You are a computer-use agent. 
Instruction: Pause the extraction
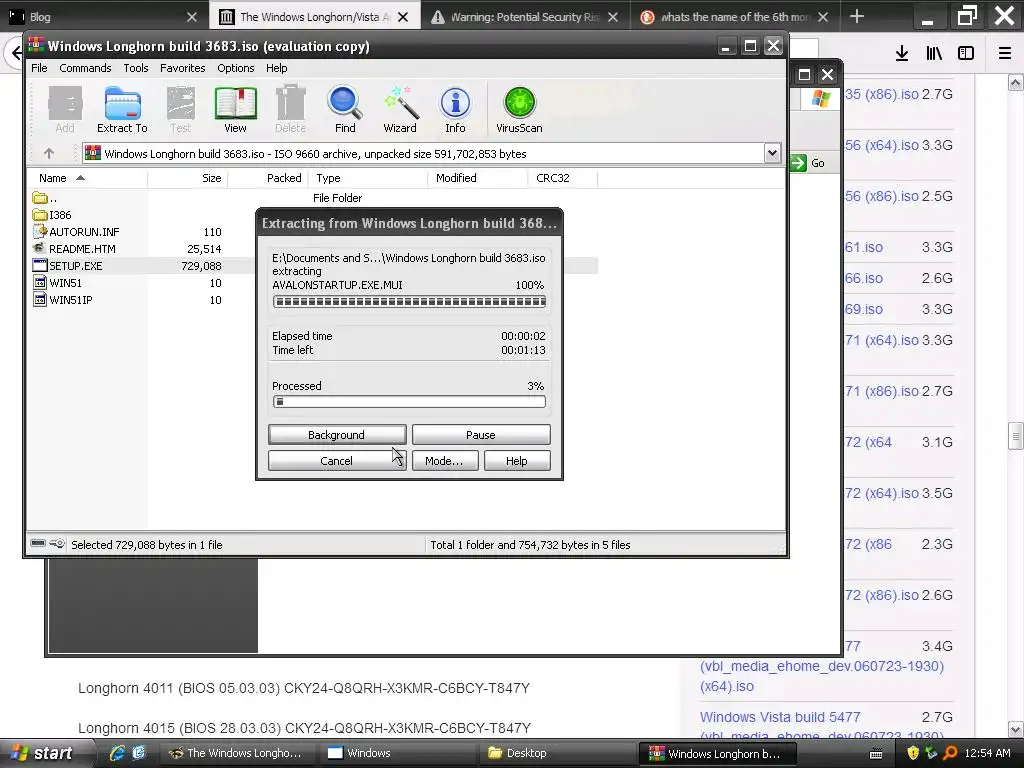tap(481, 434)
